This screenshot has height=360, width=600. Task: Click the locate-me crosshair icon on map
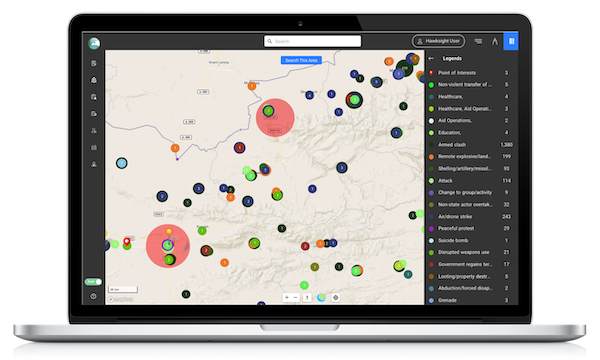coord(336,297)
